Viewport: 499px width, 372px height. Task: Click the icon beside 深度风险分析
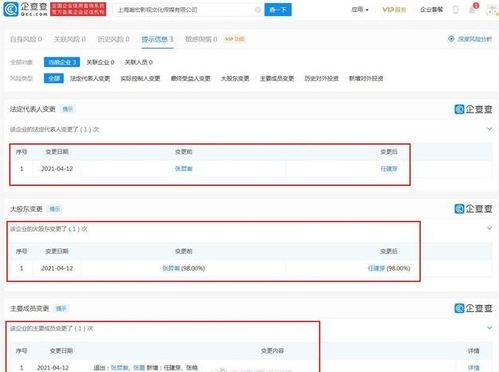451,39
